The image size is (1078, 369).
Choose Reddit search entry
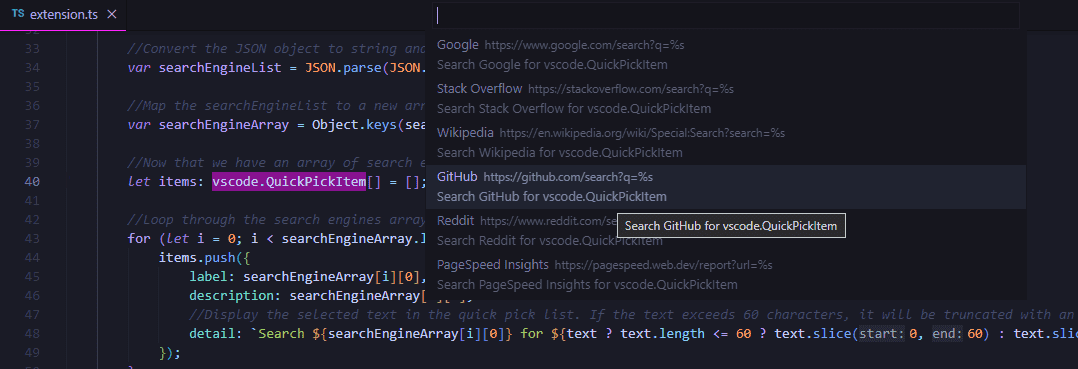pyautogui.click(x=726, y=231)
